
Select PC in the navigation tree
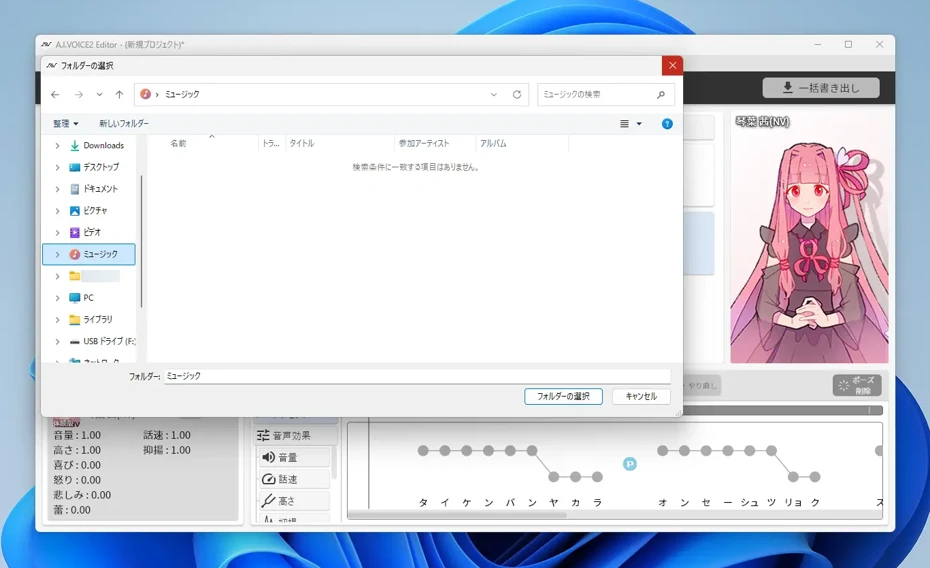pos(81,298)
